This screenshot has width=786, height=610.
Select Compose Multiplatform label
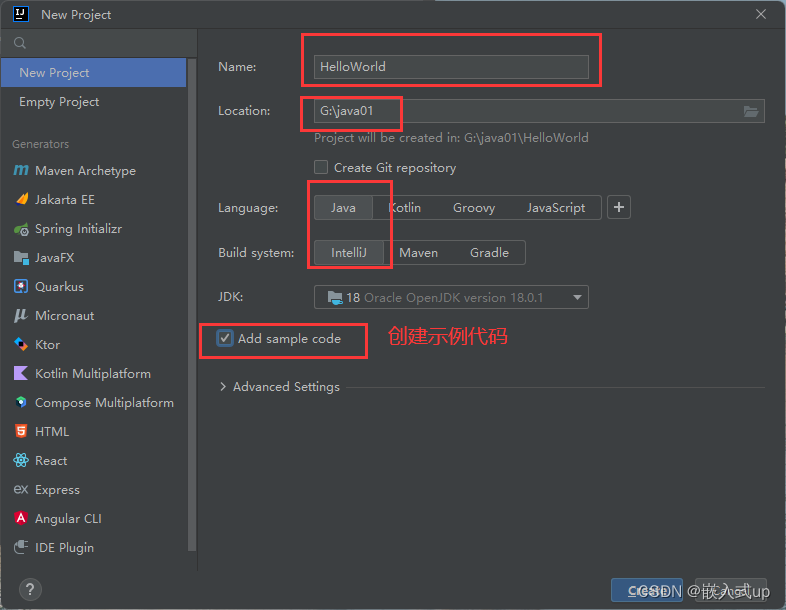pos(104,402)
